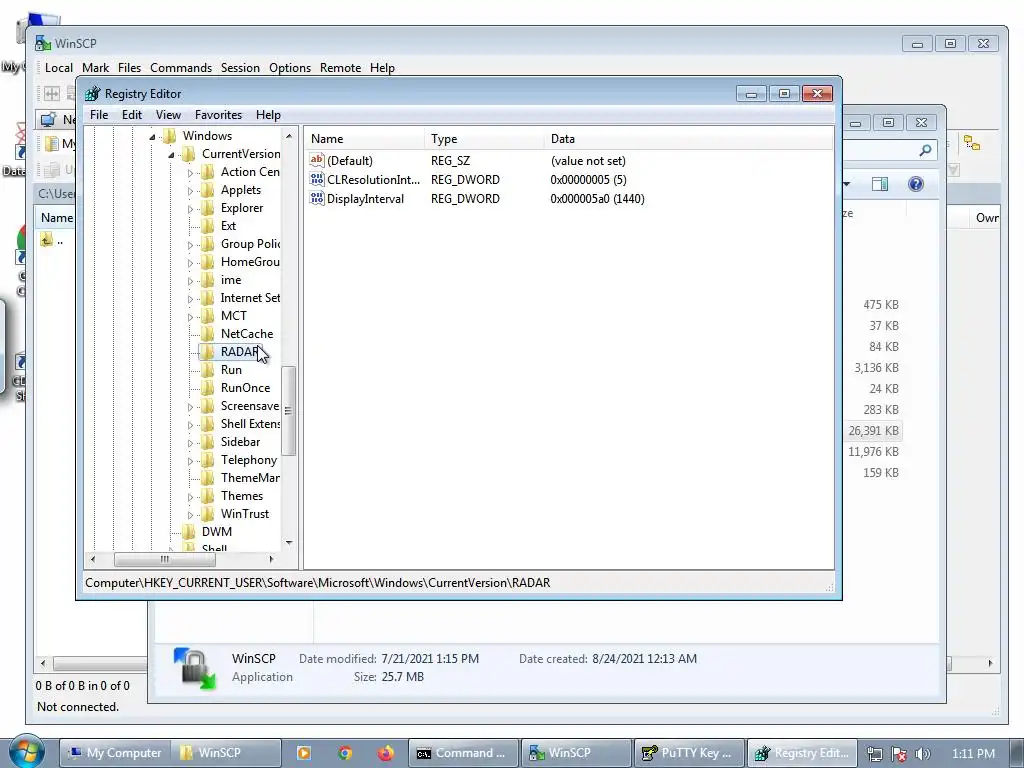Screen dimensions: 1024x768
Task: Expand the Action Center key
Action: [x=190, y=173]
